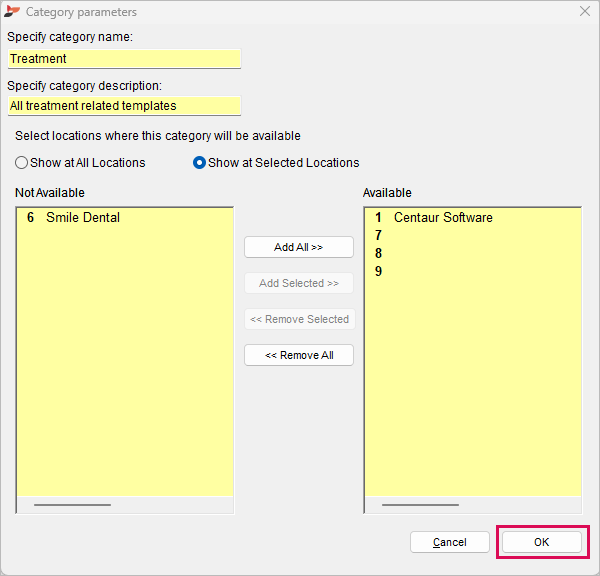
Task: Click the category name field containing Treatment
Action: pyautogui.click(x=124, y=59)
